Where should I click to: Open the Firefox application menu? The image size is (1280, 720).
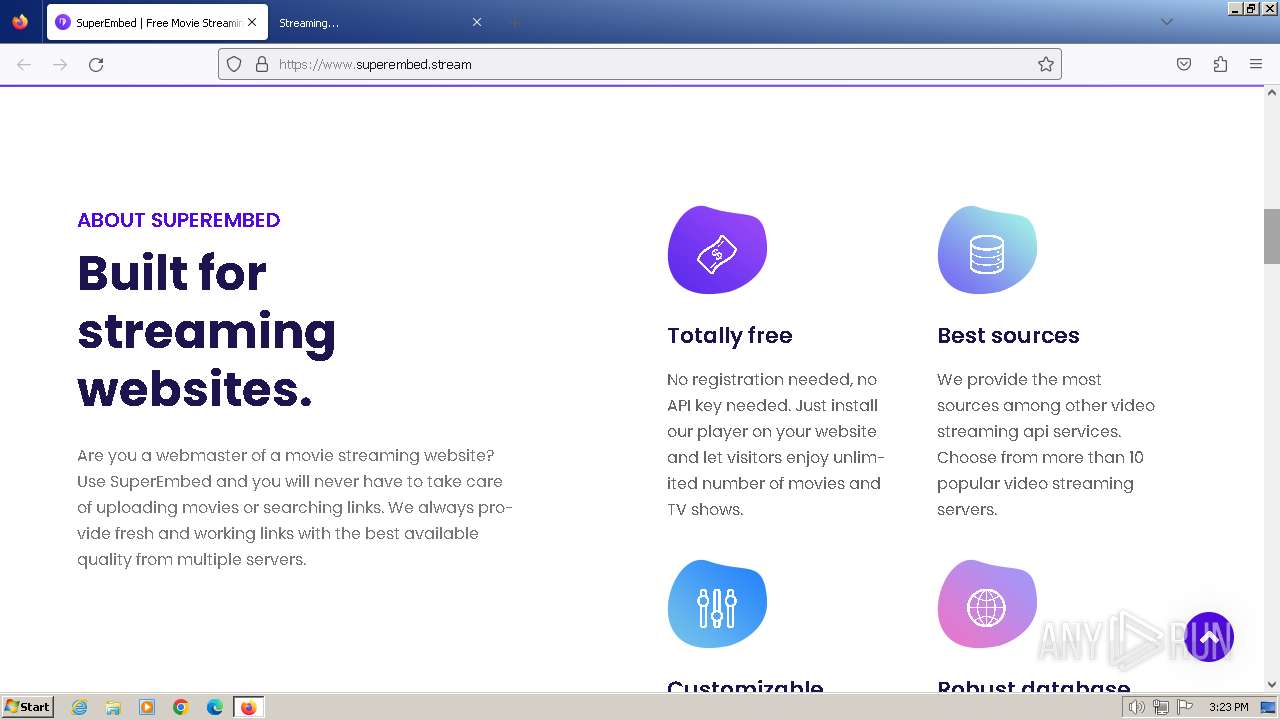(x=1256, y=64)
